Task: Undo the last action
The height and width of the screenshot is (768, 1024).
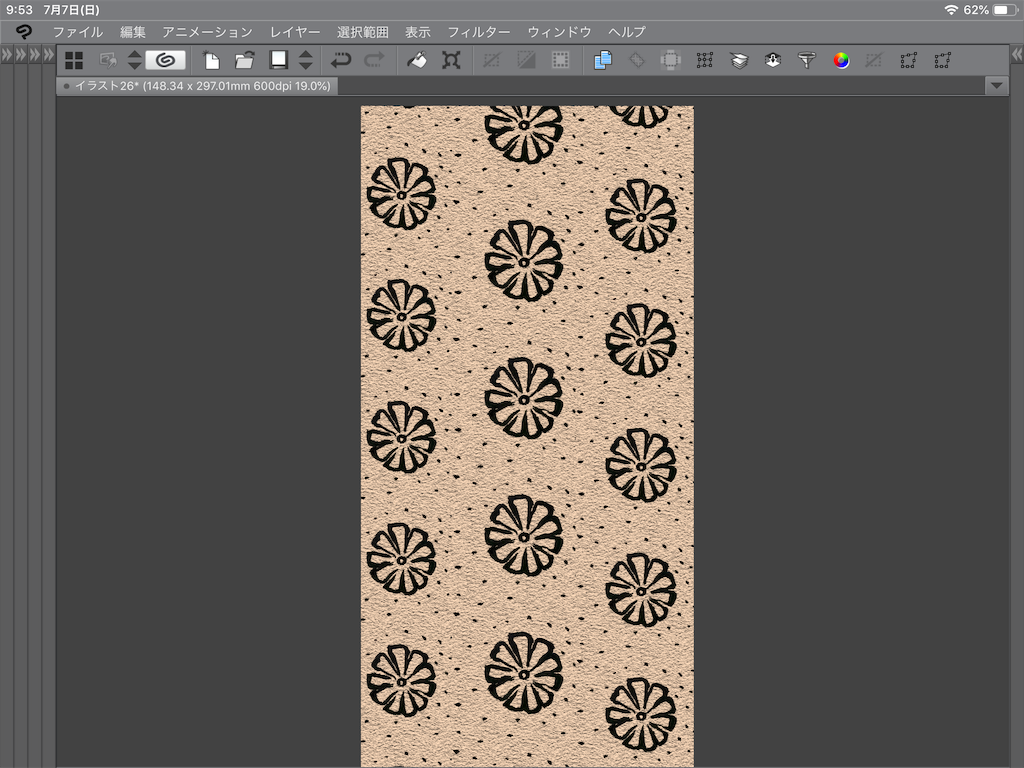Action: 341,60
